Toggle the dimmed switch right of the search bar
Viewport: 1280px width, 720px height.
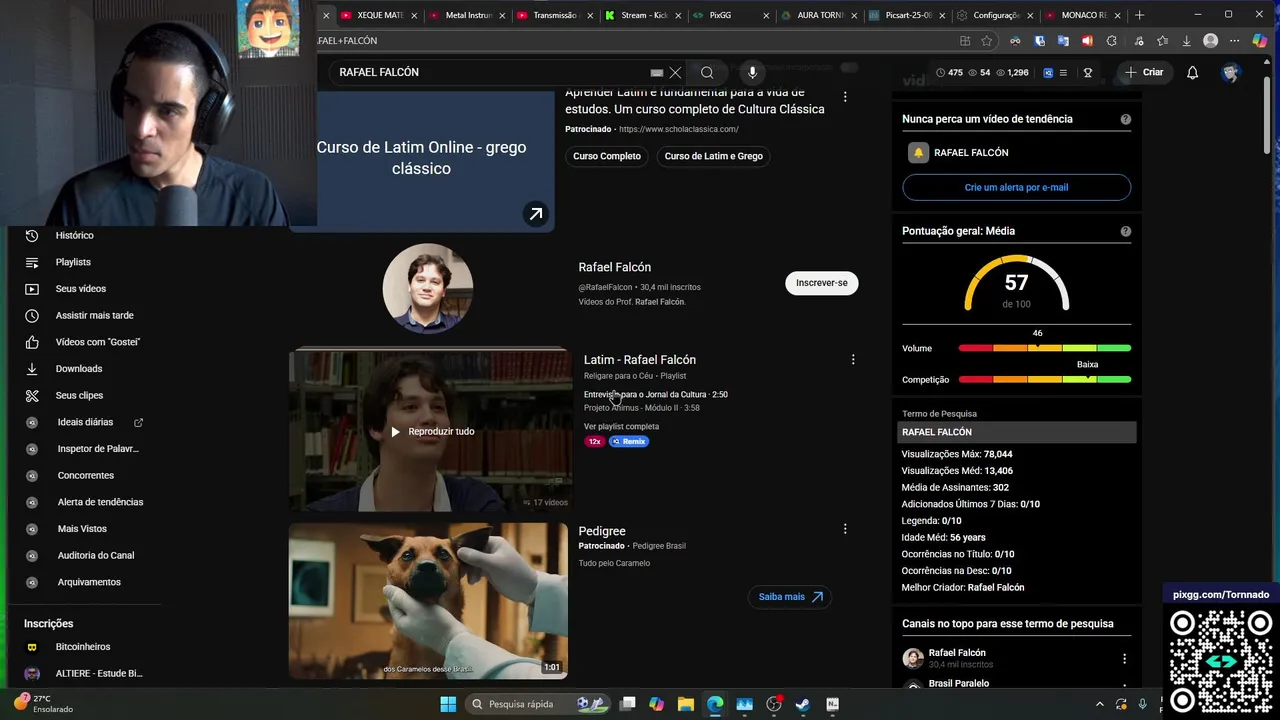pos(849,67)
